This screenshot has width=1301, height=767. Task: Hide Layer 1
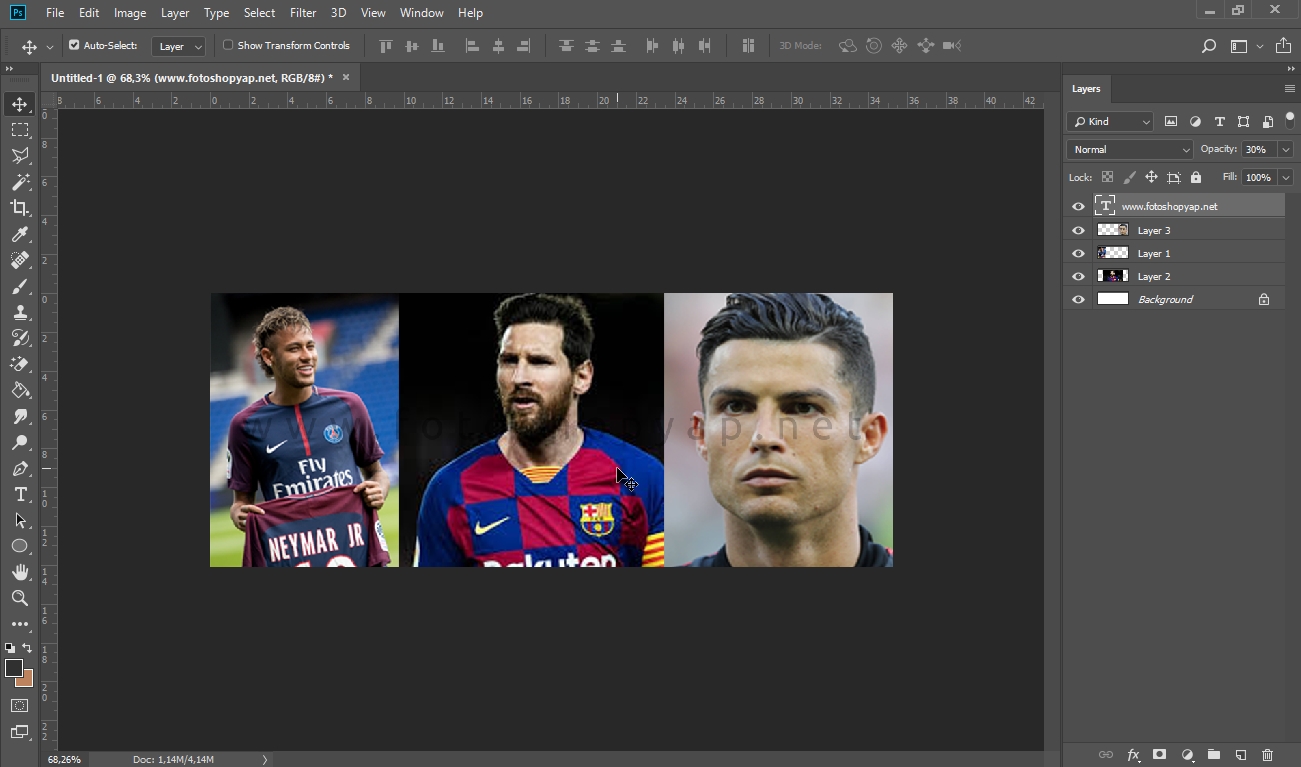[1078, 253]
